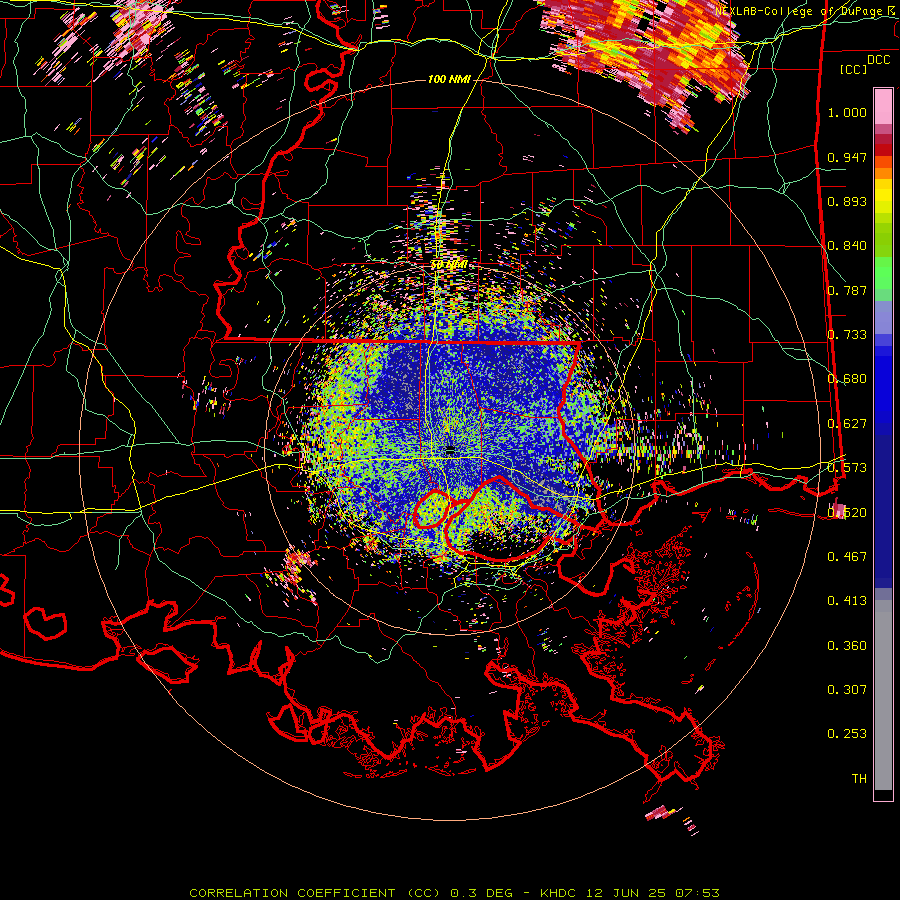Viewport: 900px width, 900px height.
Task: Click the CORRELATION COEFFICIENT (CC) caption text
Action: (x=316, y=893)
